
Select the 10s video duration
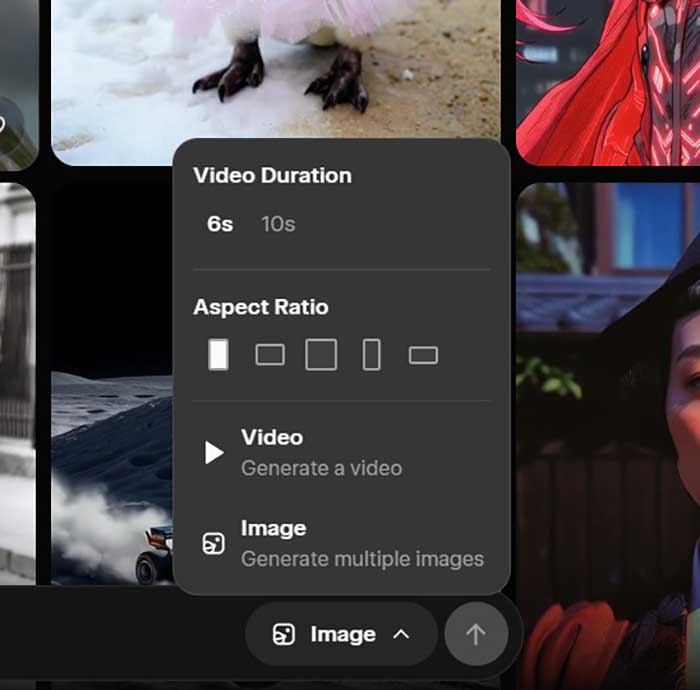[x=278, y=224]
